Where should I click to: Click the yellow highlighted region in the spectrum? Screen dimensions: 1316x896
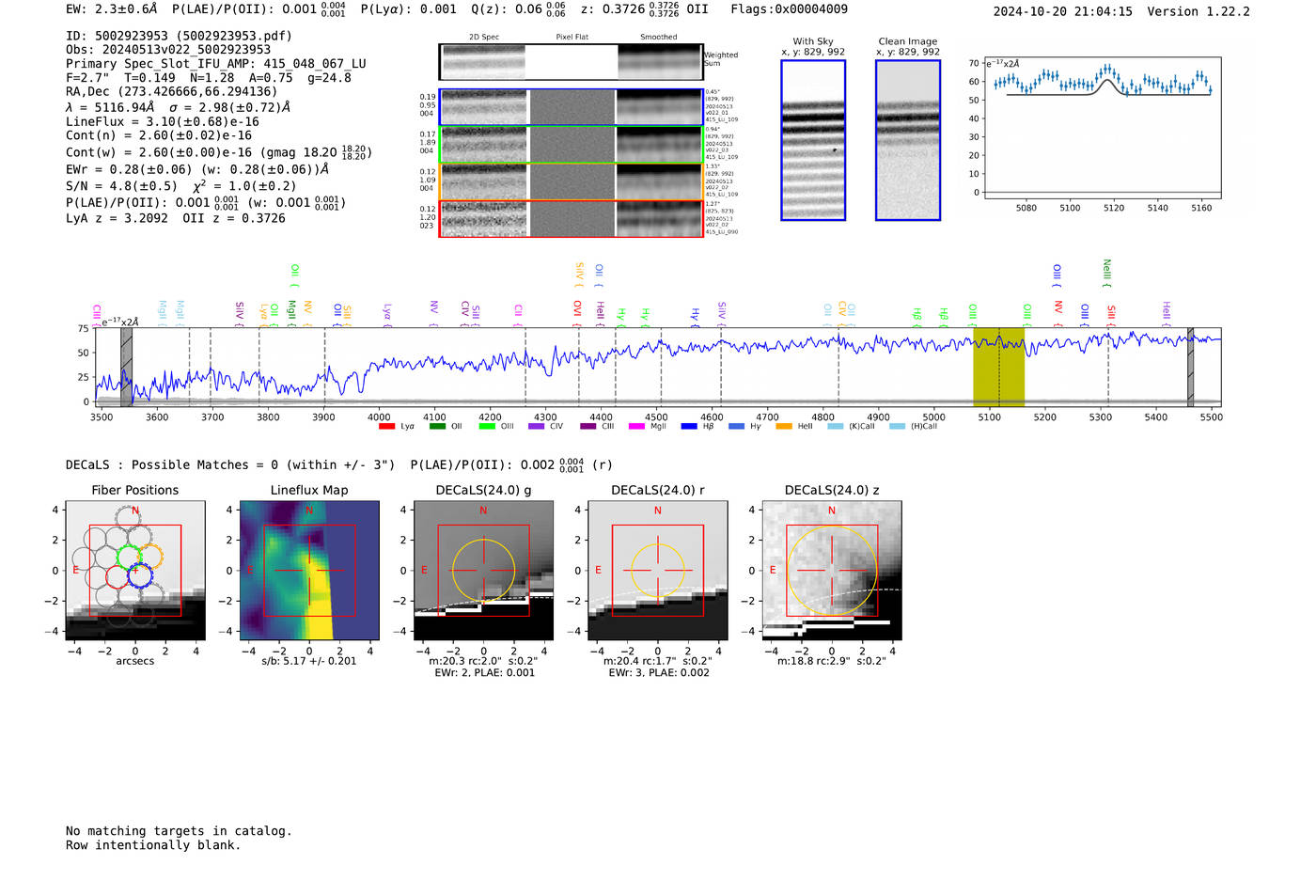(x=998, y=367)
